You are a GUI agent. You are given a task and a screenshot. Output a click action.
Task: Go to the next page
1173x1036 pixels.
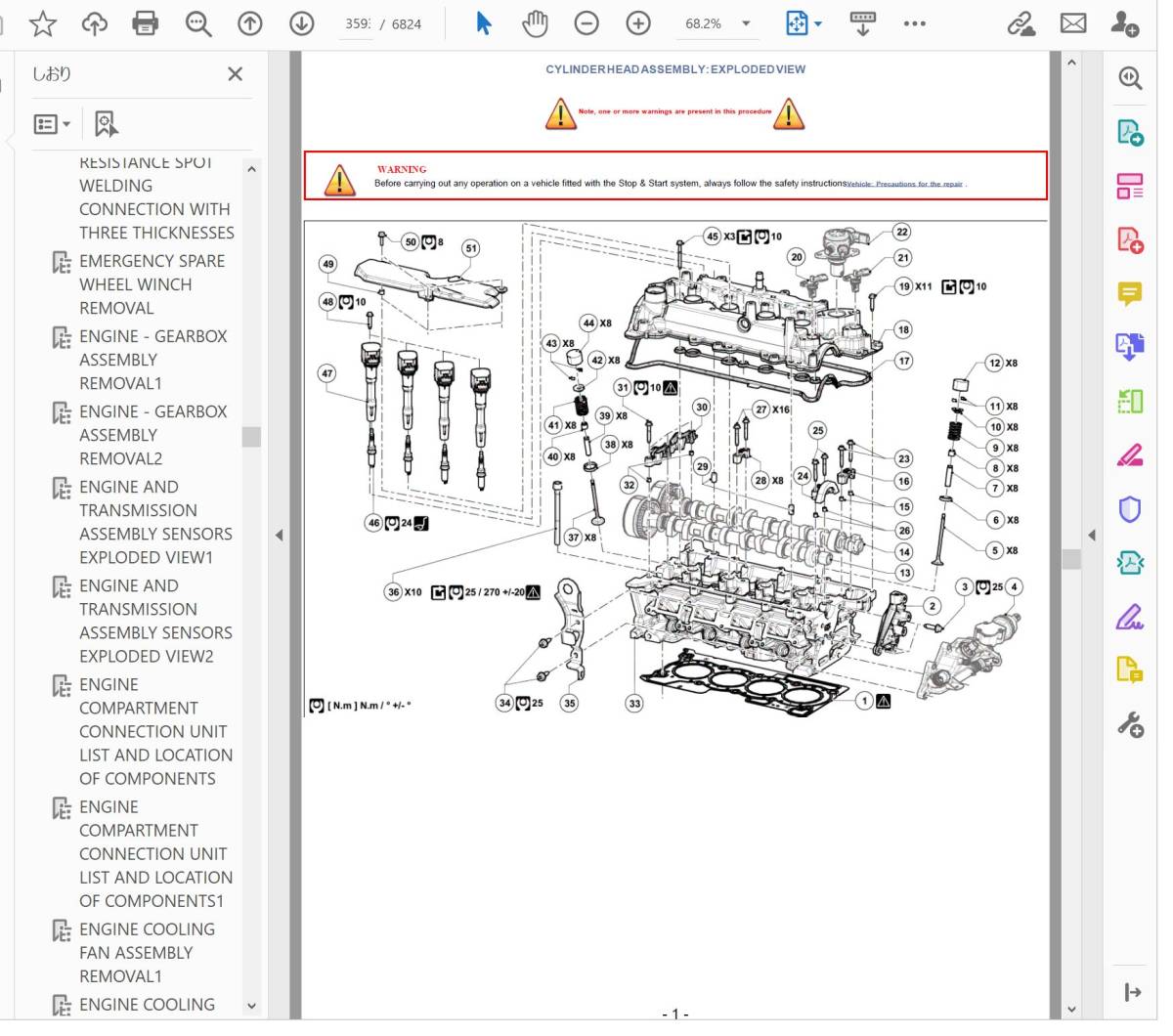(302, 23)
